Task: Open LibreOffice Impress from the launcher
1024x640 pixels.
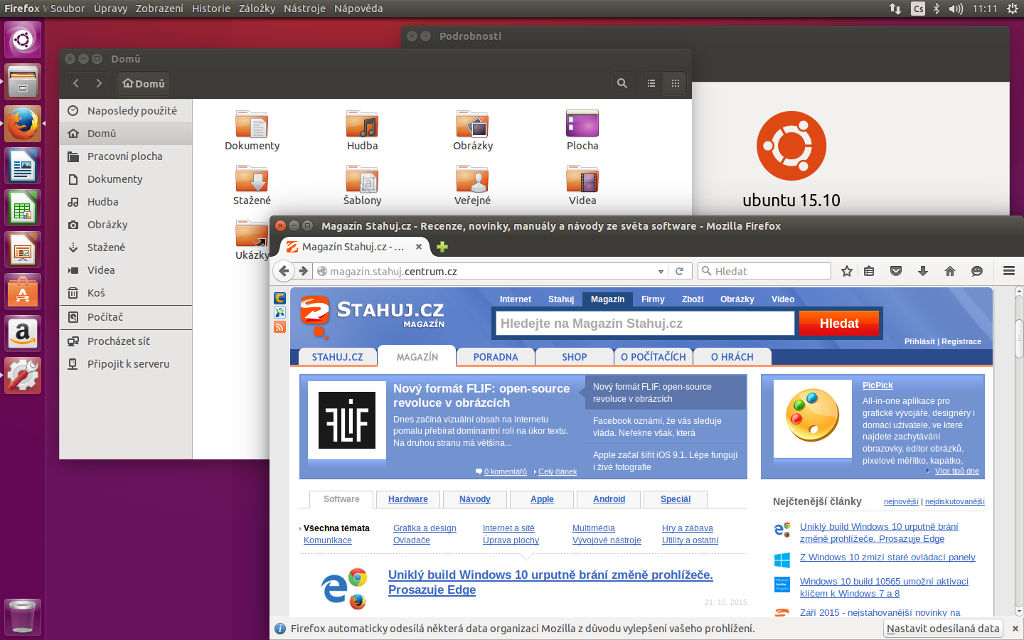Action: [x=23, y=249]
